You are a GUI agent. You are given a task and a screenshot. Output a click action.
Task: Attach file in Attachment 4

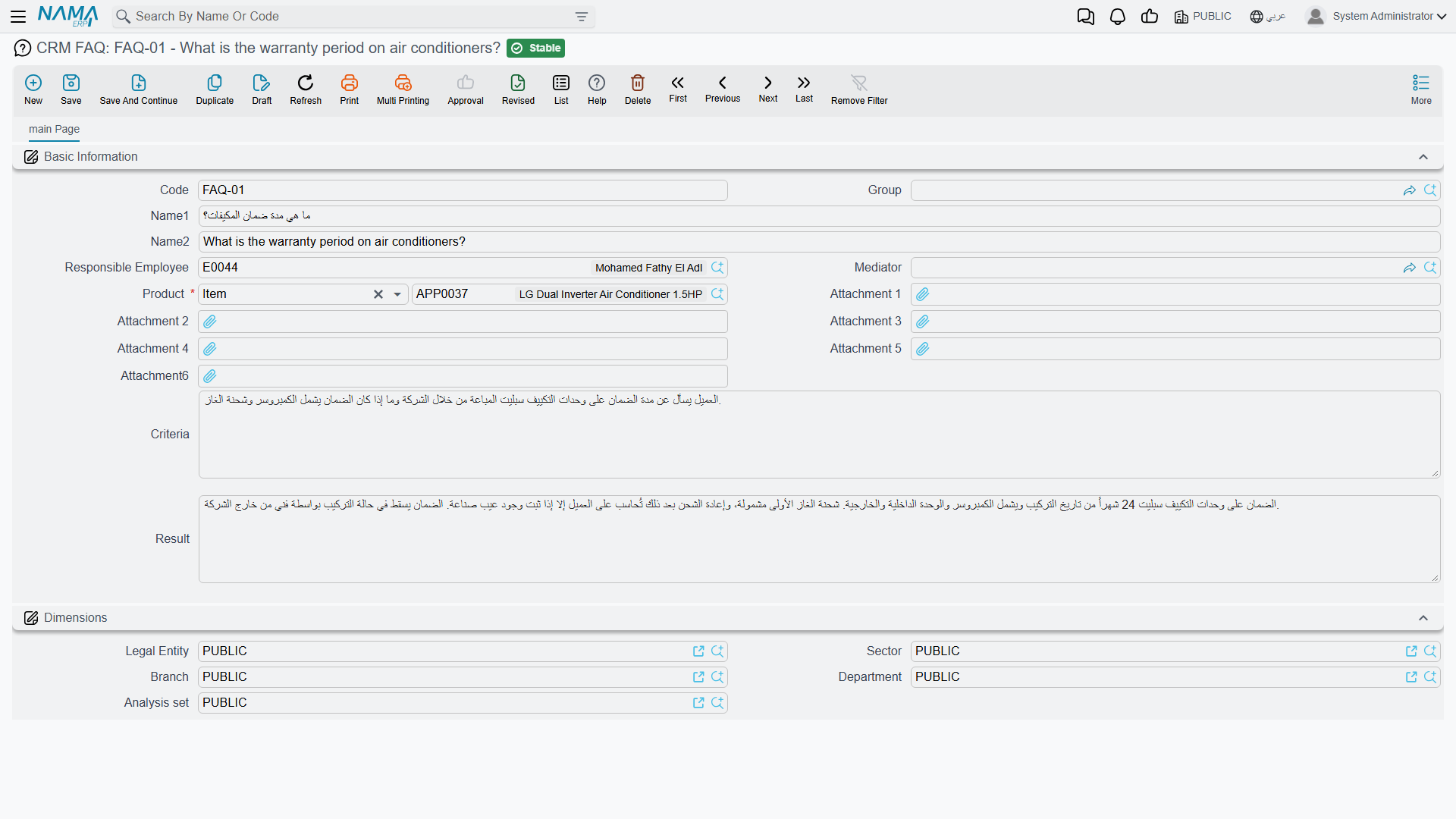(x=210, y=349)
